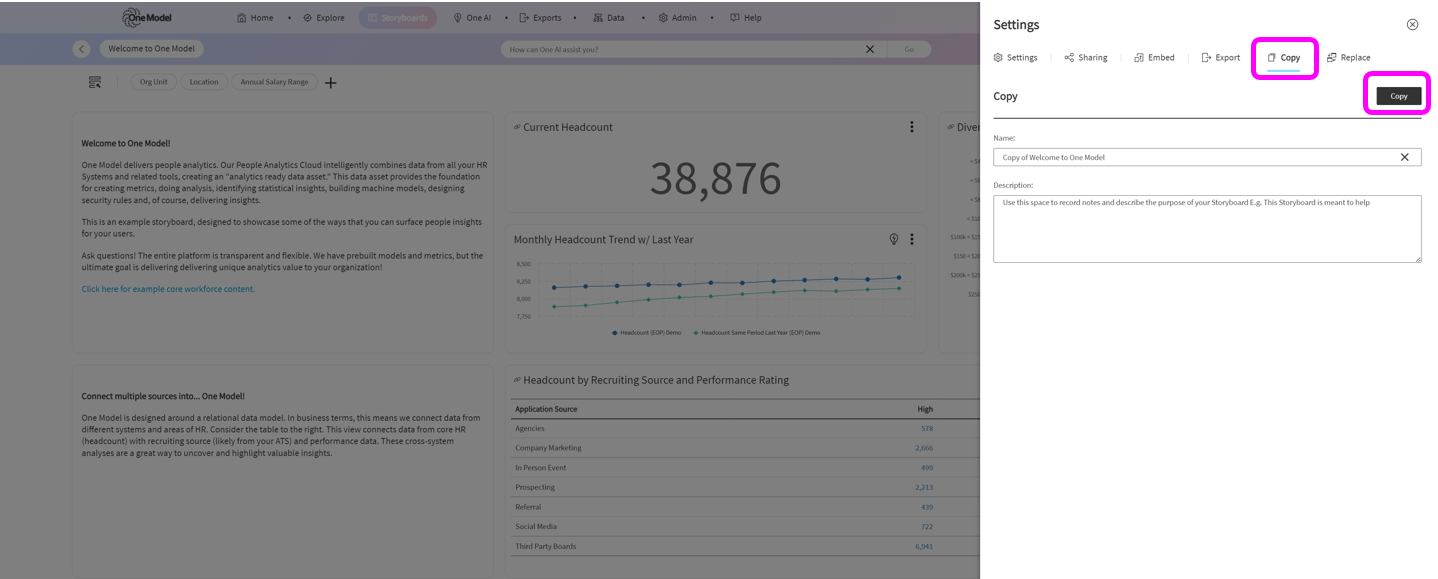Click the 38,876 headcount value
This screenshot has height=579, width=1438.
point(715,178)
